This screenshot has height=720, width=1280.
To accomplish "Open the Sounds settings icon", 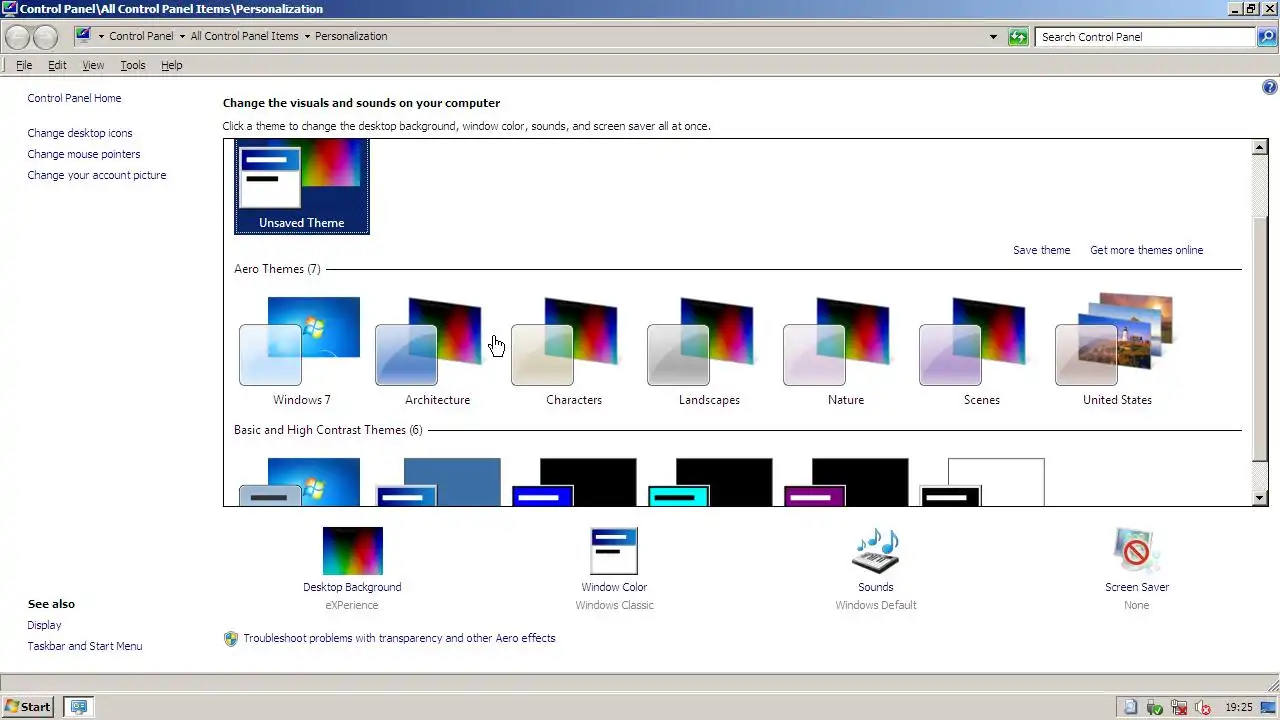I will pos(876,551).
